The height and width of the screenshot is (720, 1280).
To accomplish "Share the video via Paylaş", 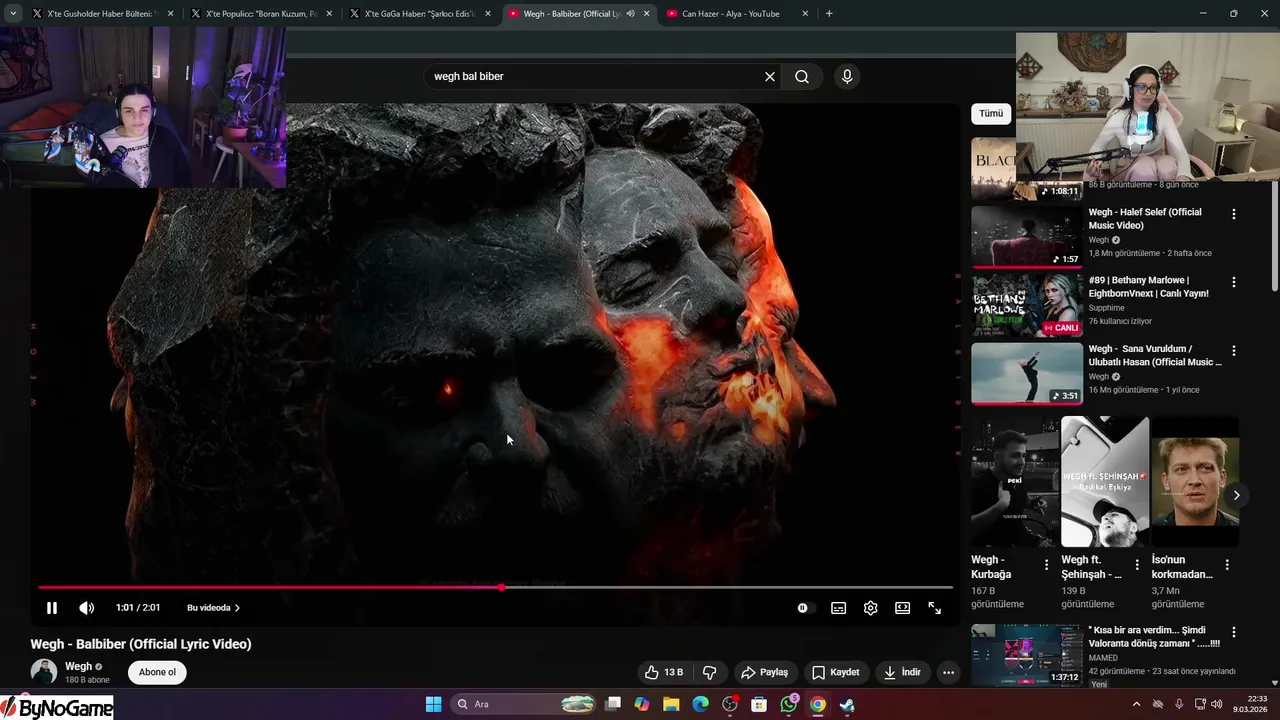I will click(765, 672).
